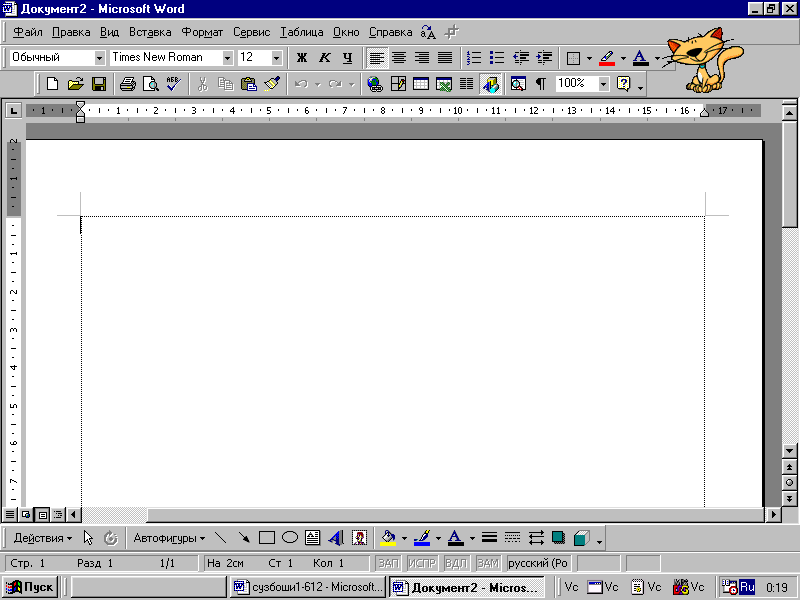Switch to сузбоши1-612 taskbar window
Image resolution: width=800 pixels, height=600 pixels.
[x=308, y=587]
